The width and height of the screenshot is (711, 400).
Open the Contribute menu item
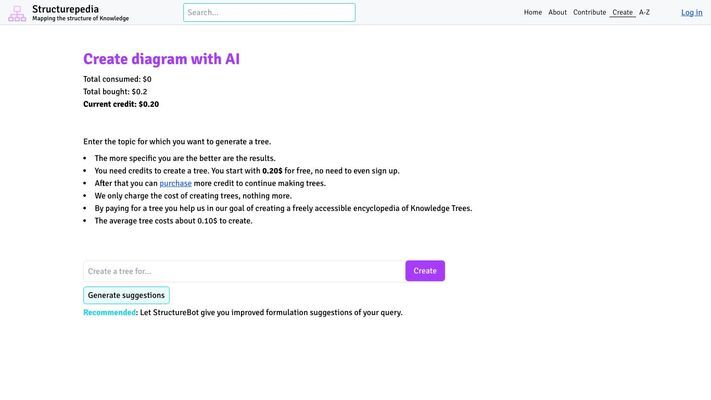pyautogui.click(x=589, y=12)
